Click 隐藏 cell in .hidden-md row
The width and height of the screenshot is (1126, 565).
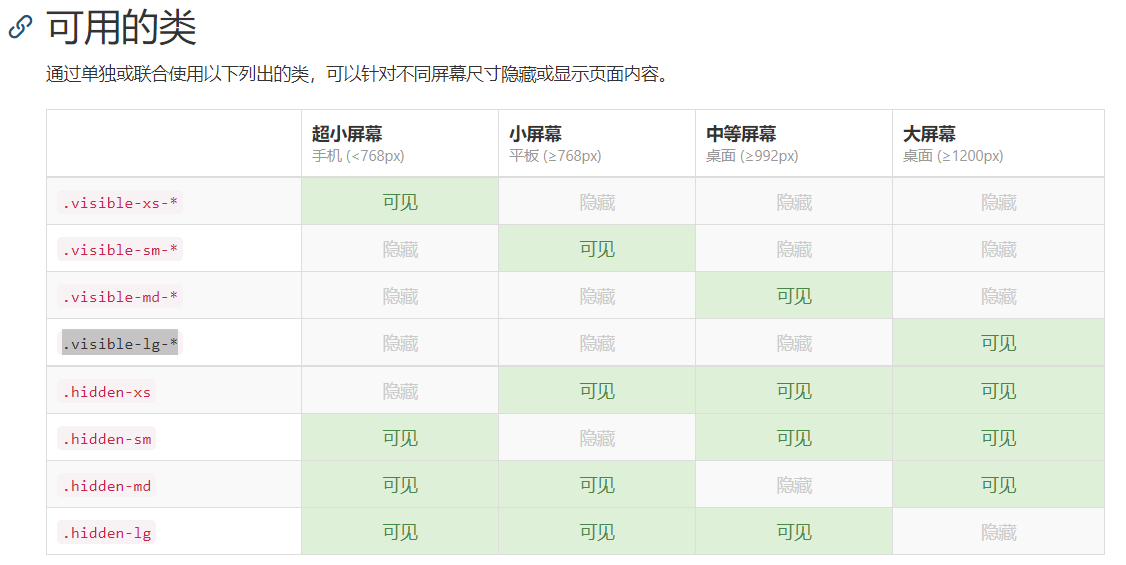tap(794, 485)
